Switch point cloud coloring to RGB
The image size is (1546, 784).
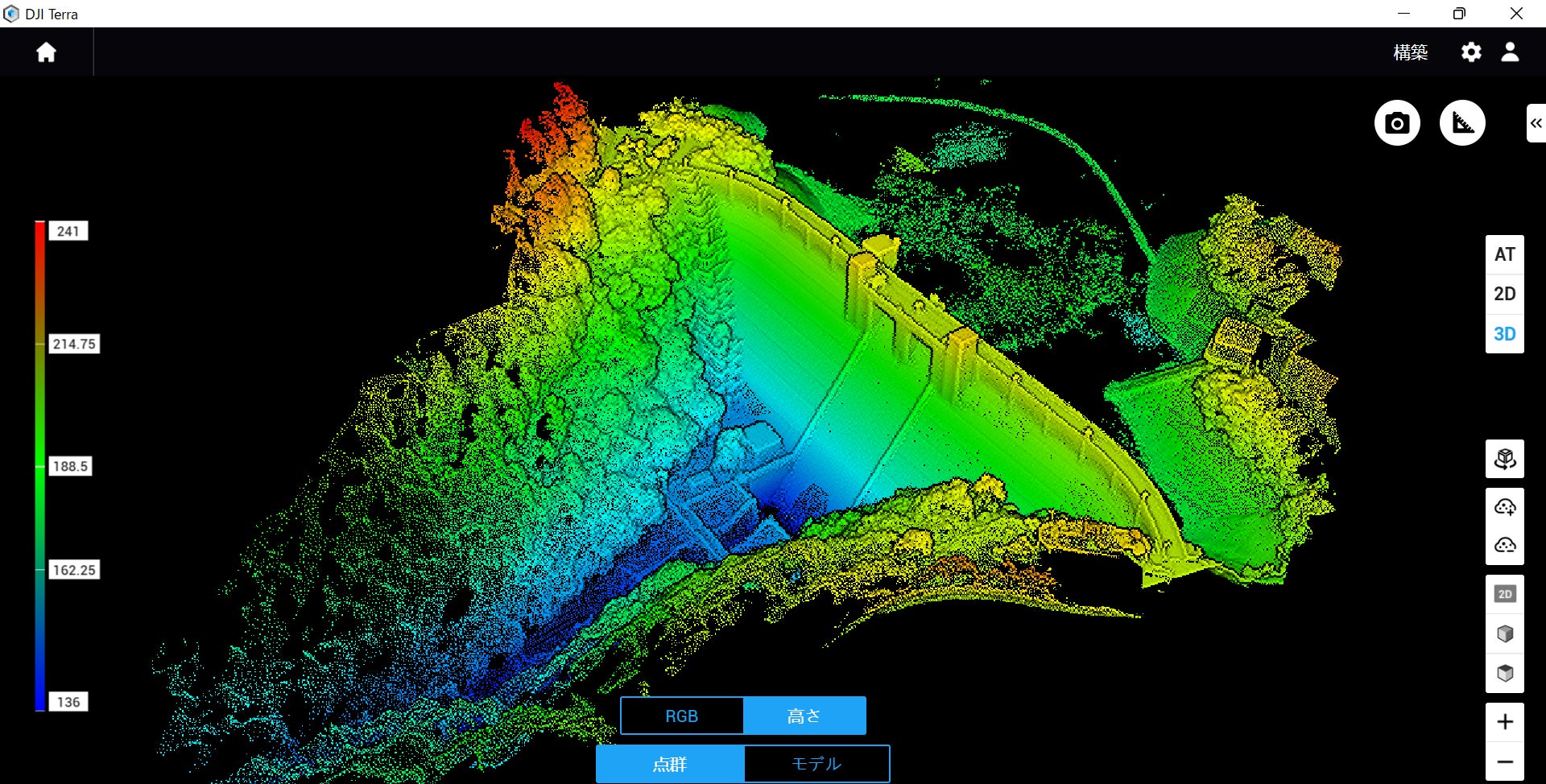coord(681,716)
